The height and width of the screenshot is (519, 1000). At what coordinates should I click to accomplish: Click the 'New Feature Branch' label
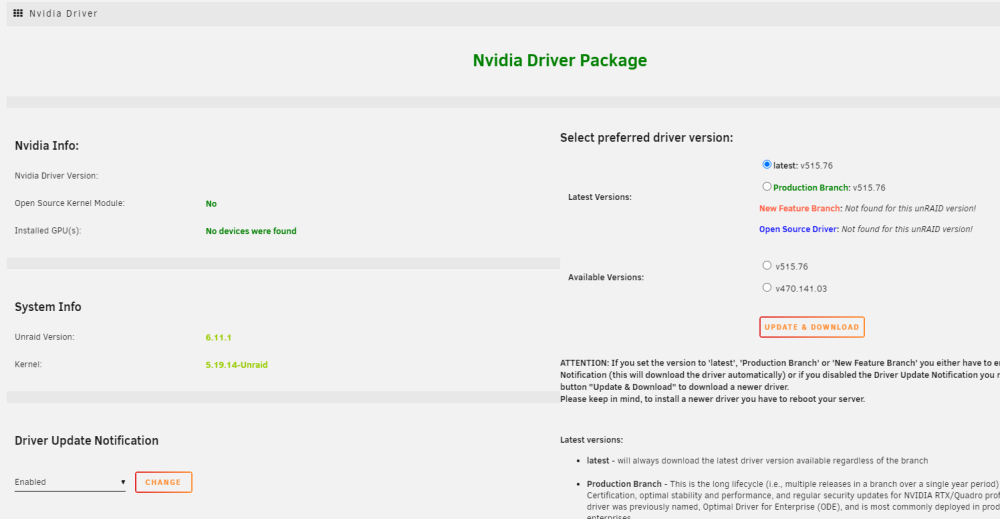[800, 208]
